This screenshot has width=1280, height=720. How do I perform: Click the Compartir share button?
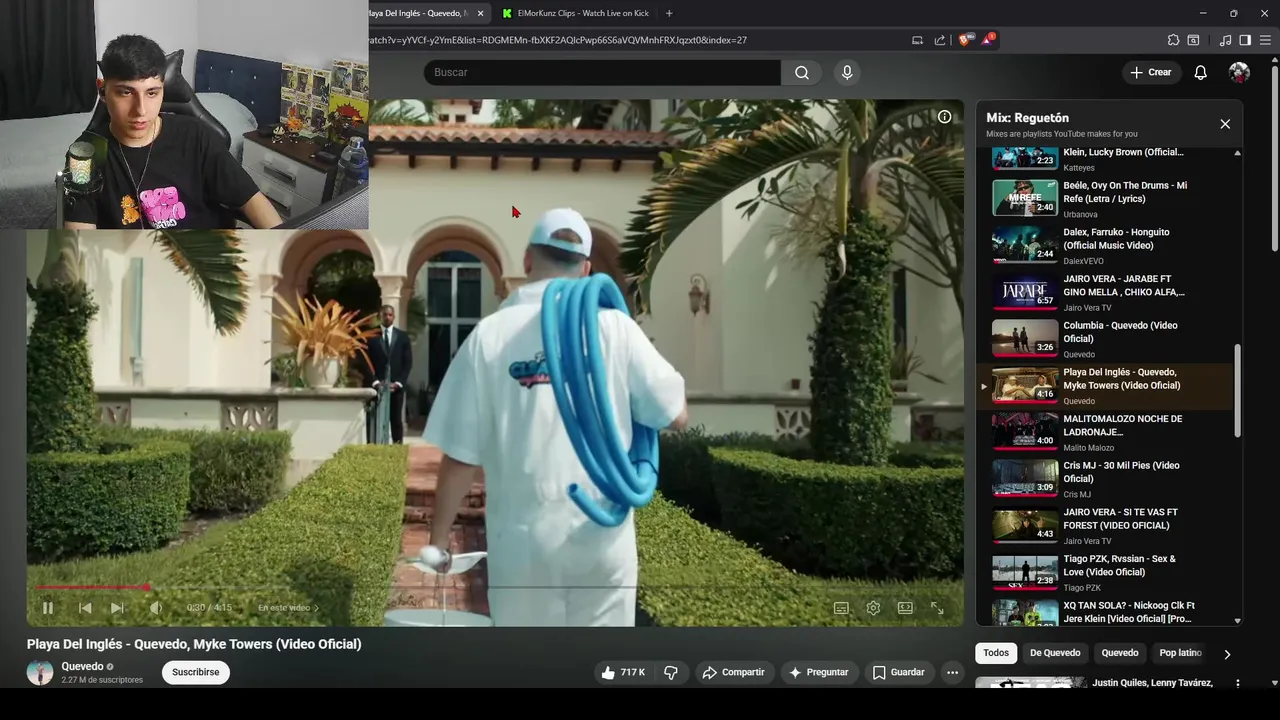click(x=733, y=672)
